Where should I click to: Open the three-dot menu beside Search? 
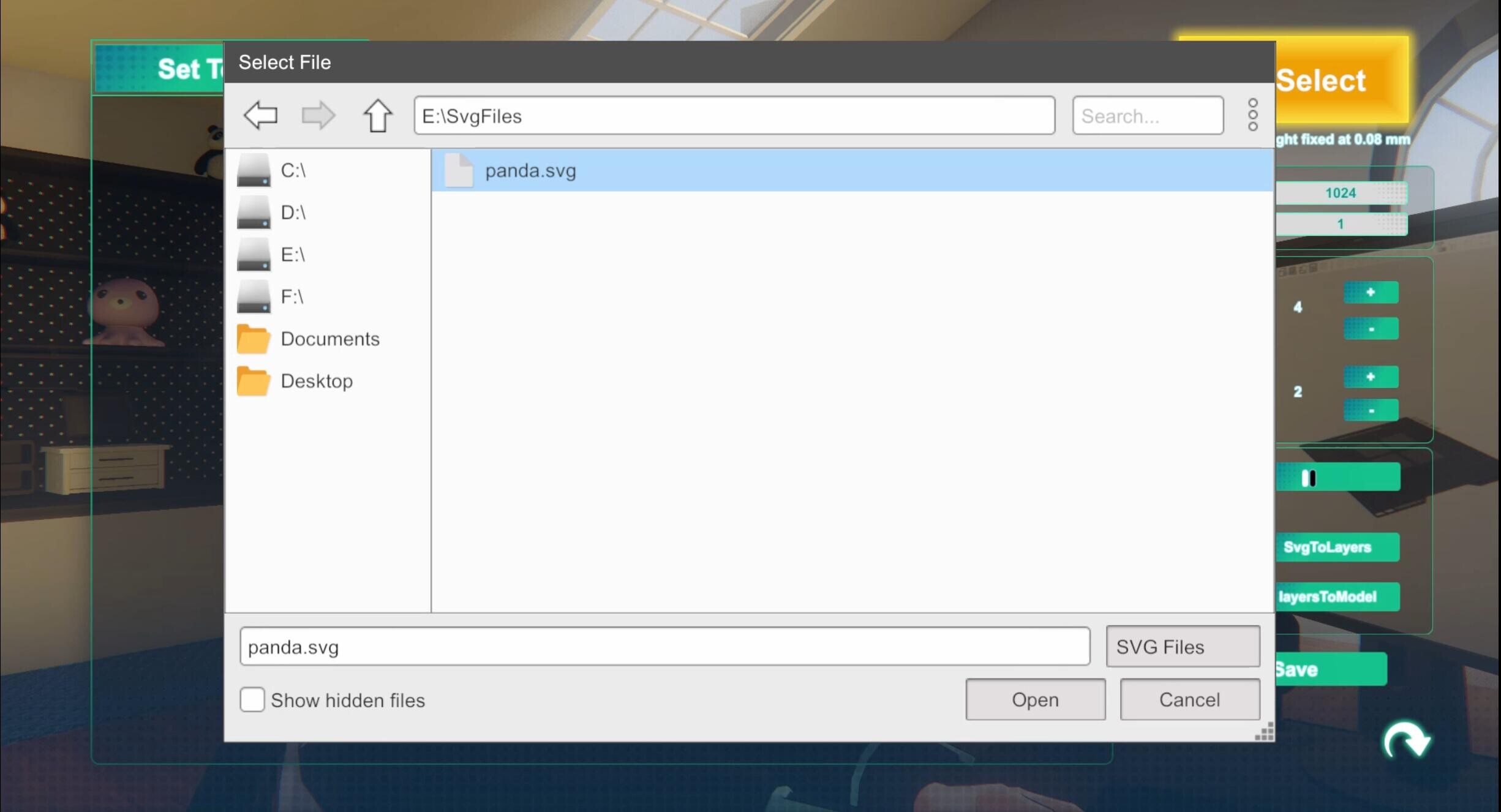1252,115
